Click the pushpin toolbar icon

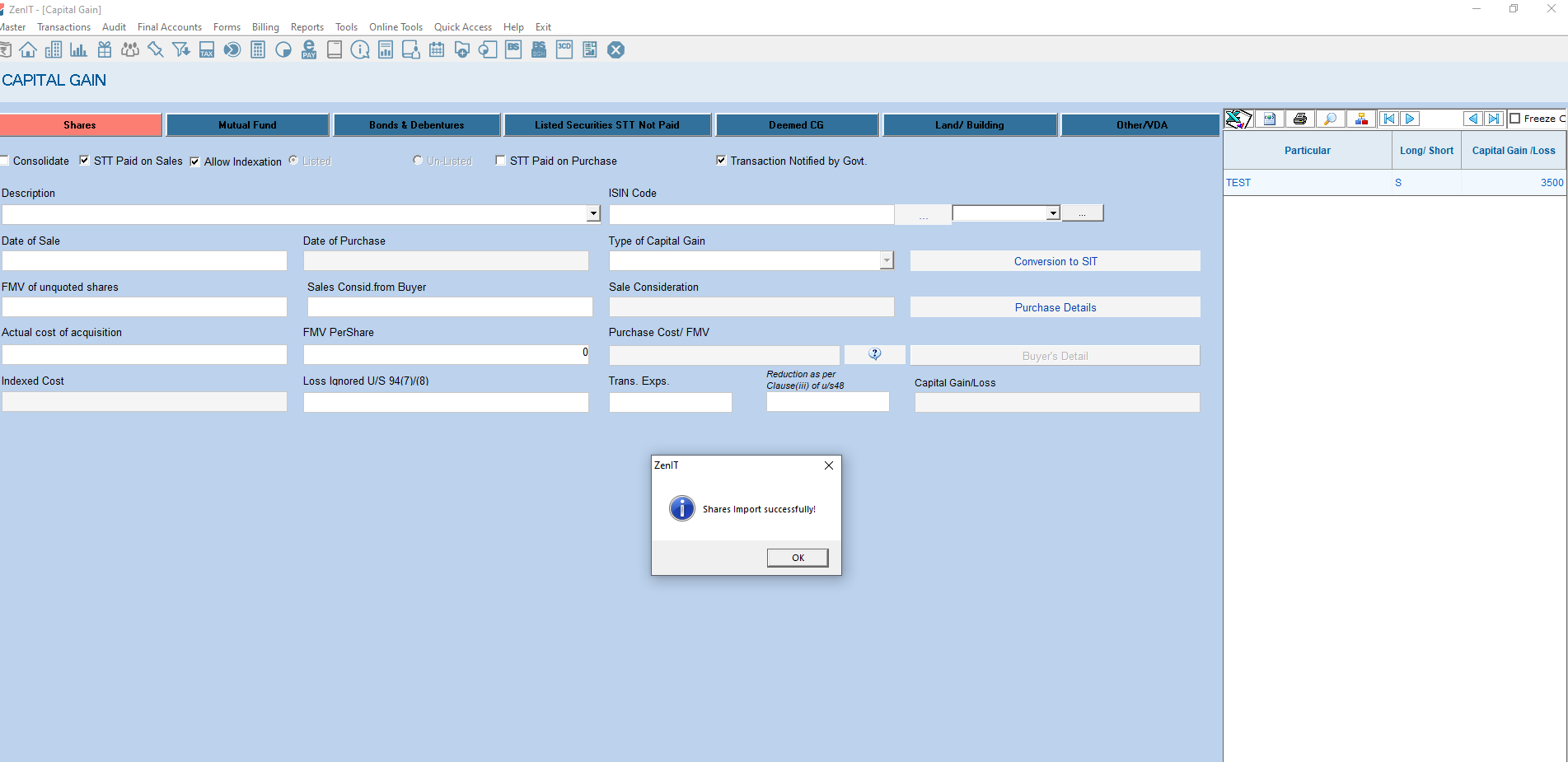coord(155,50)
